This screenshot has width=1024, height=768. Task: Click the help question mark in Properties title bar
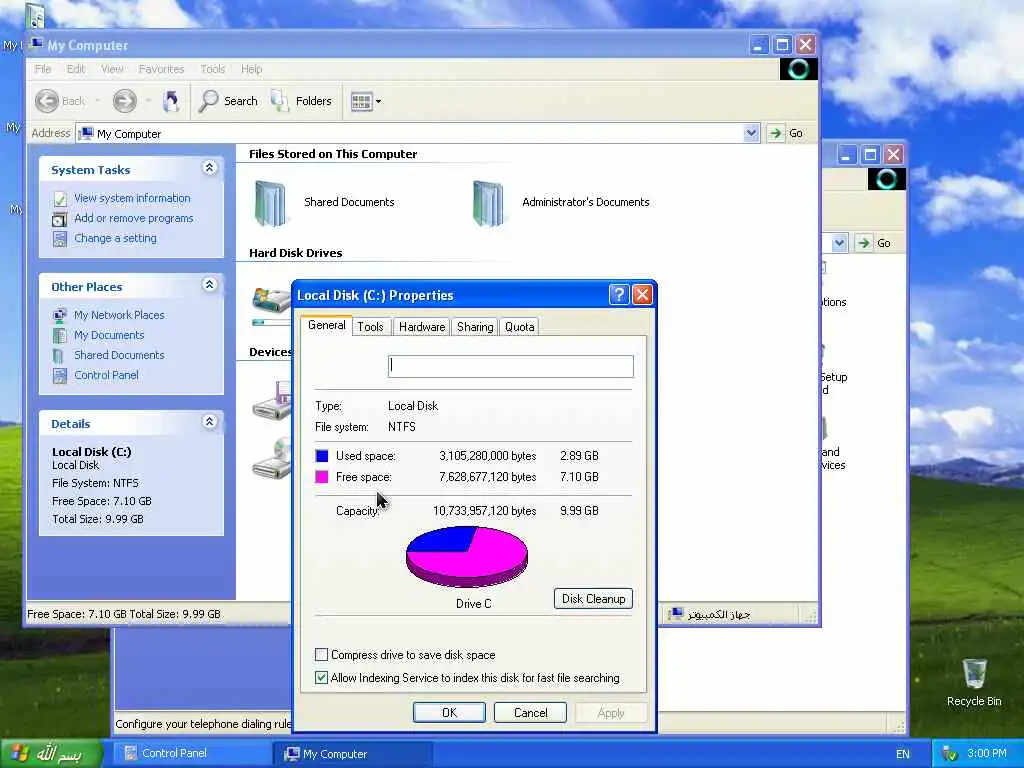pyautogui.click(x=619, y=295)
